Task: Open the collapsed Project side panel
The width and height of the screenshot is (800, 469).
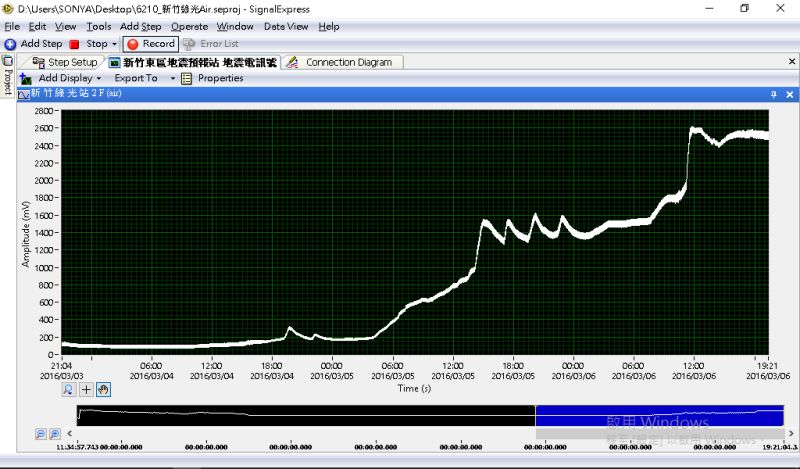Action: [x=7, y=75]
